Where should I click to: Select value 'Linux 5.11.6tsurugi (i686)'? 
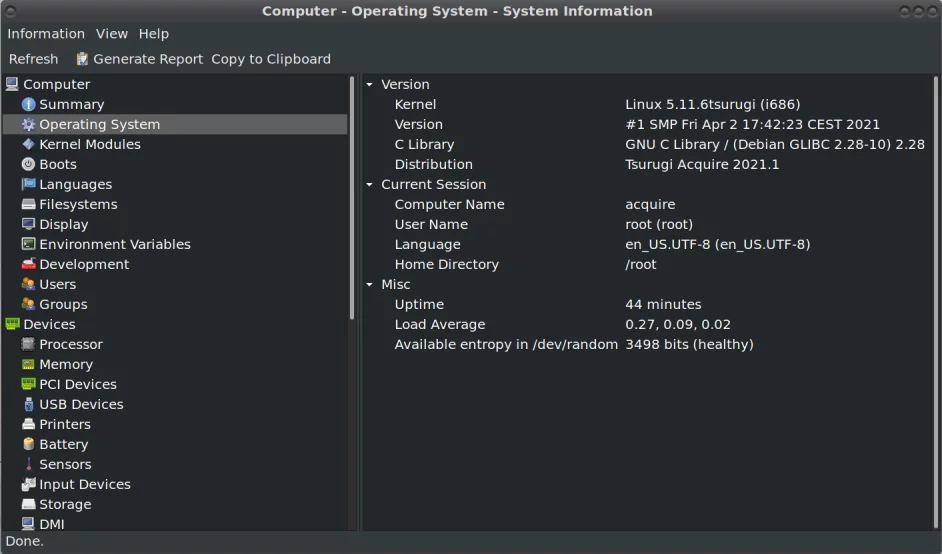713,105
